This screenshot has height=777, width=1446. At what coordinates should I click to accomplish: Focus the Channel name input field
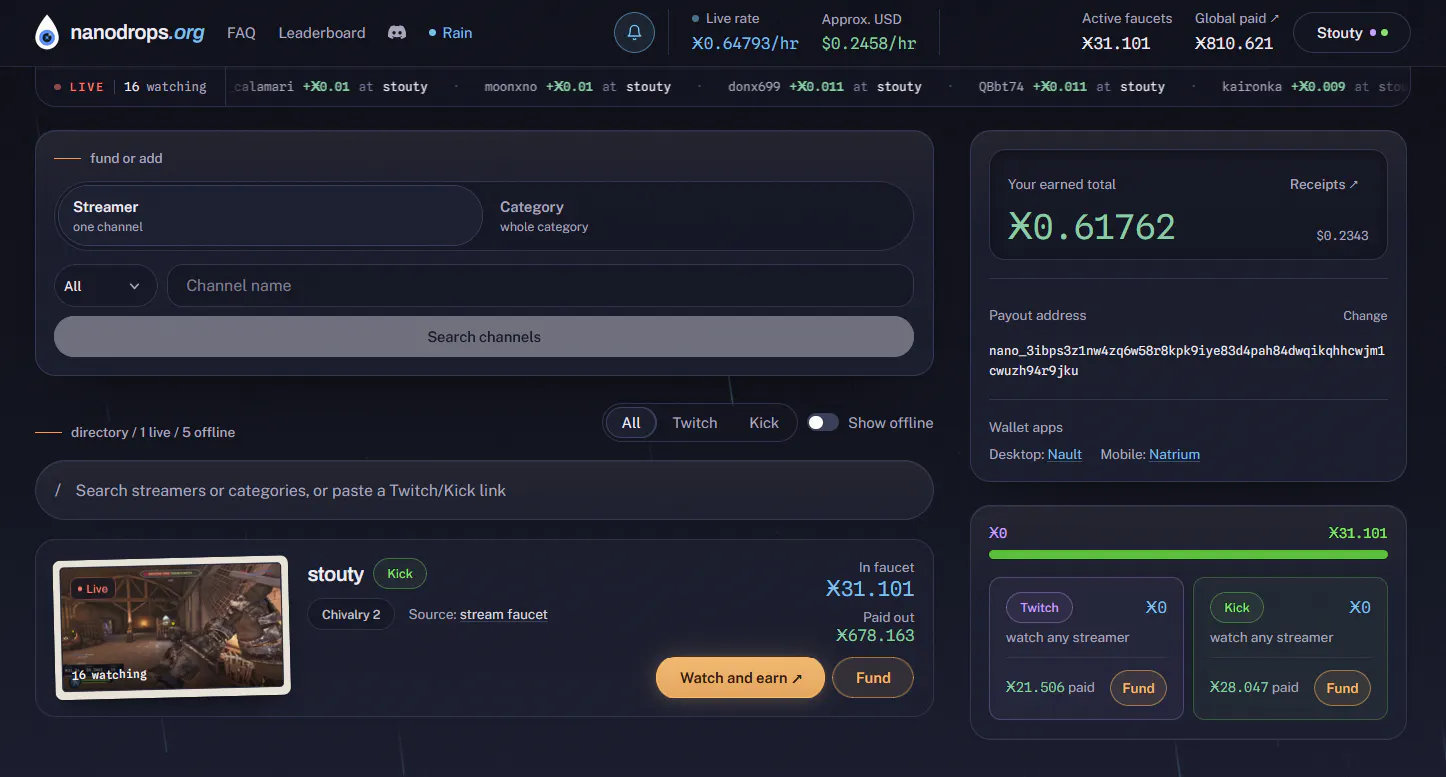[540, 286]
